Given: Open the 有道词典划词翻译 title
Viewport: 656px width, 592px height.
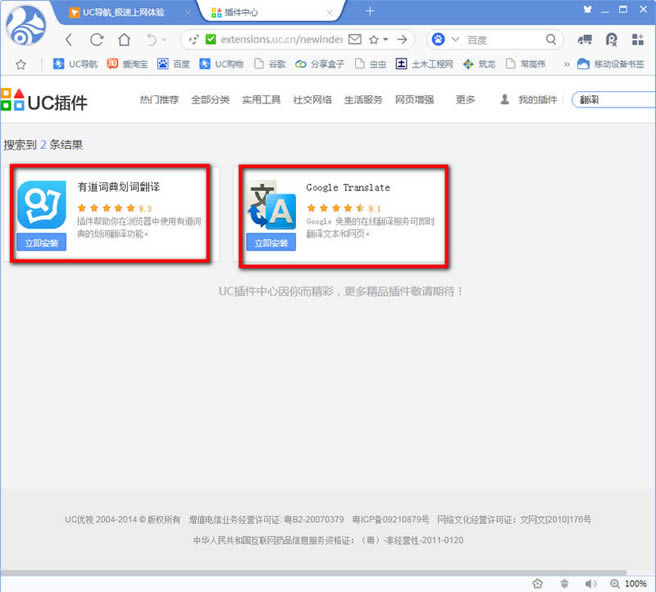Looking at the screenshot, I should tap(118, 187).
